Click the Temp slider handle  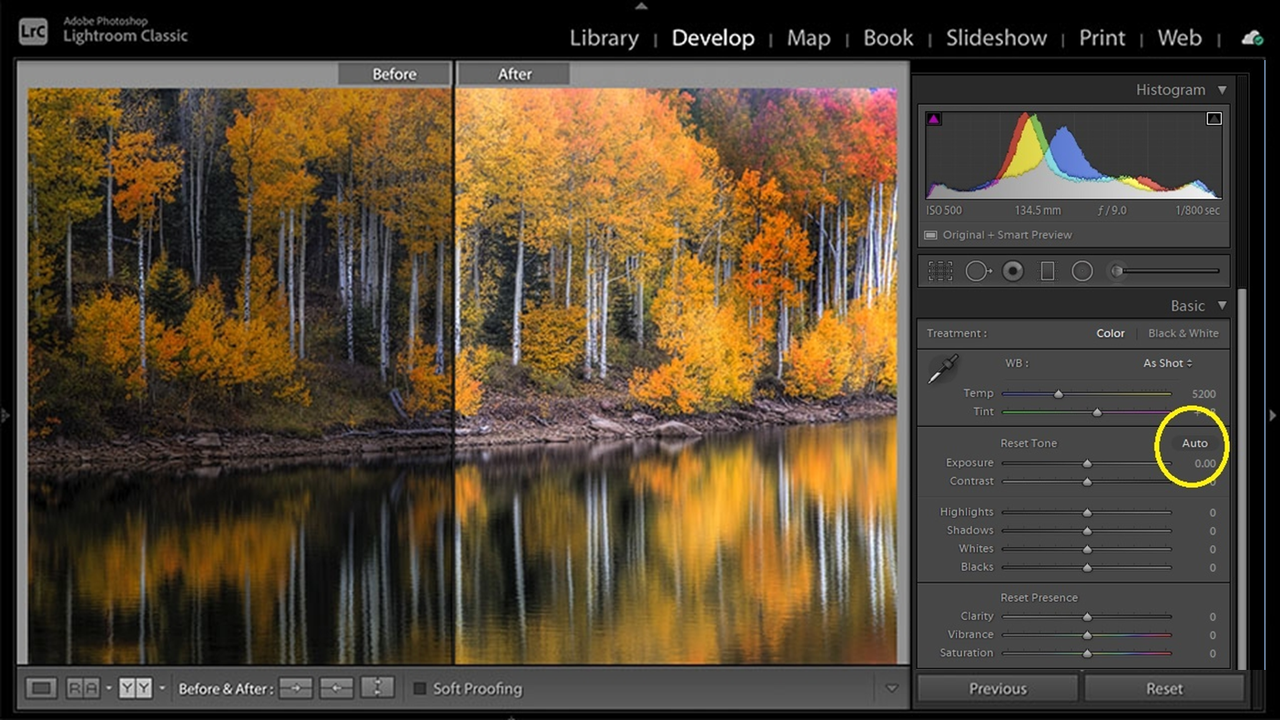(x=1058, y=394)
